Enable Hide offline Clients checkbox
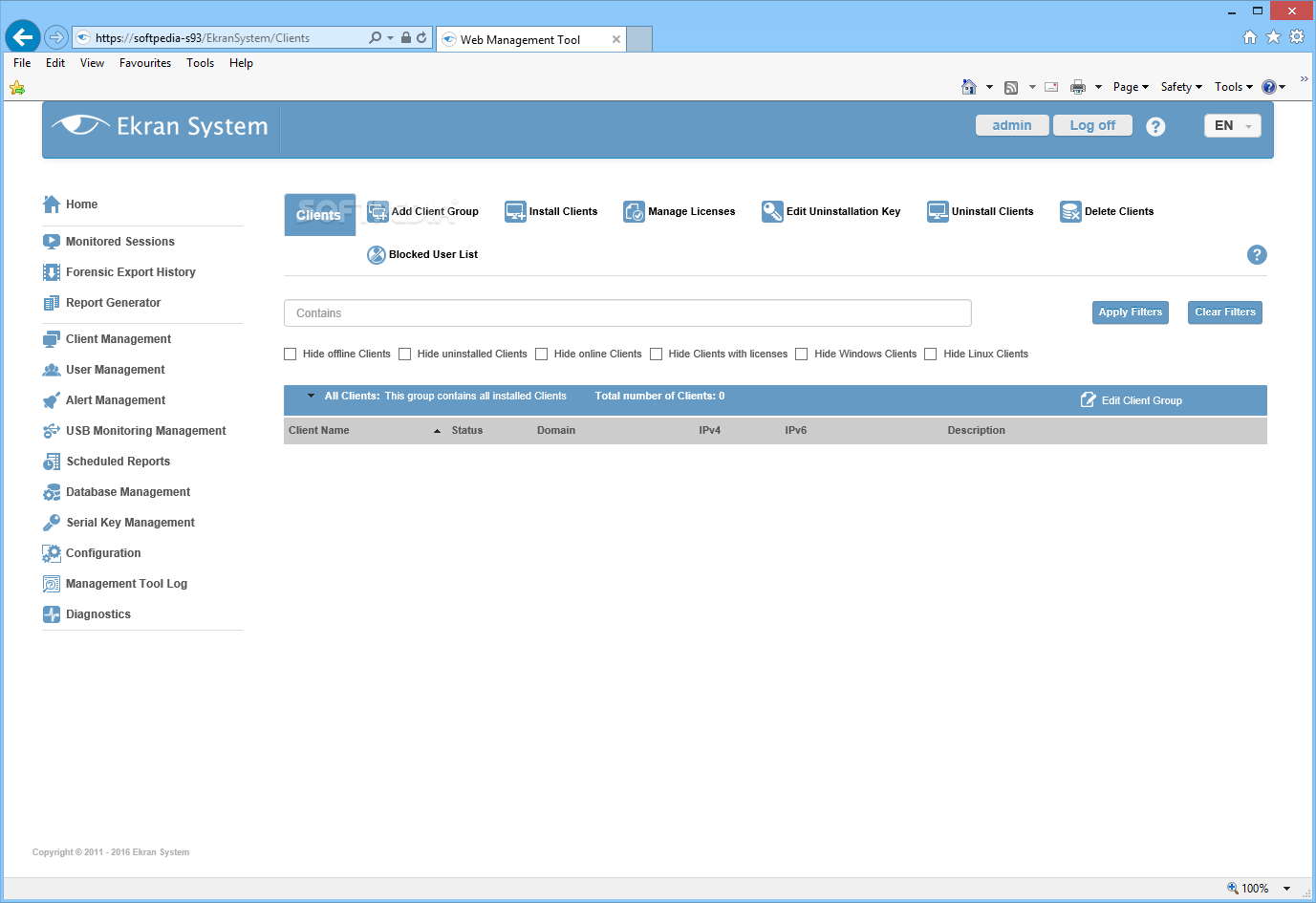 (x=291, y=355)
